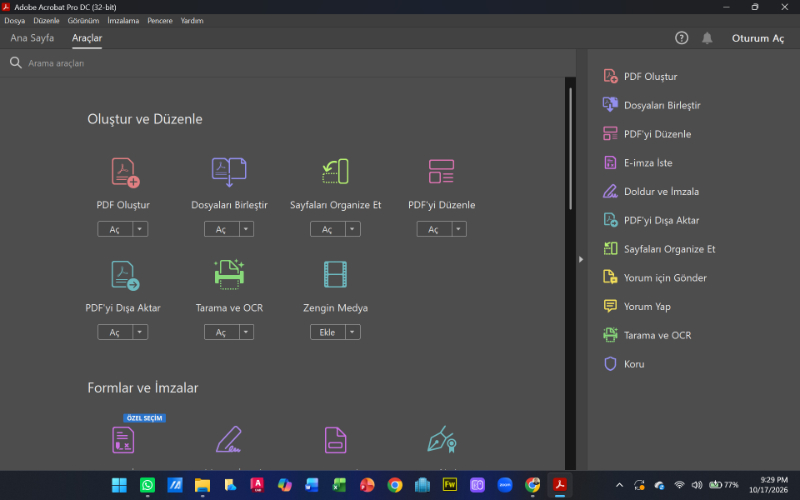Image resolution: width=800 pixels, height=500 pixels.
Task: Open the certificate fountain pen icon
Action: [442, 439]
